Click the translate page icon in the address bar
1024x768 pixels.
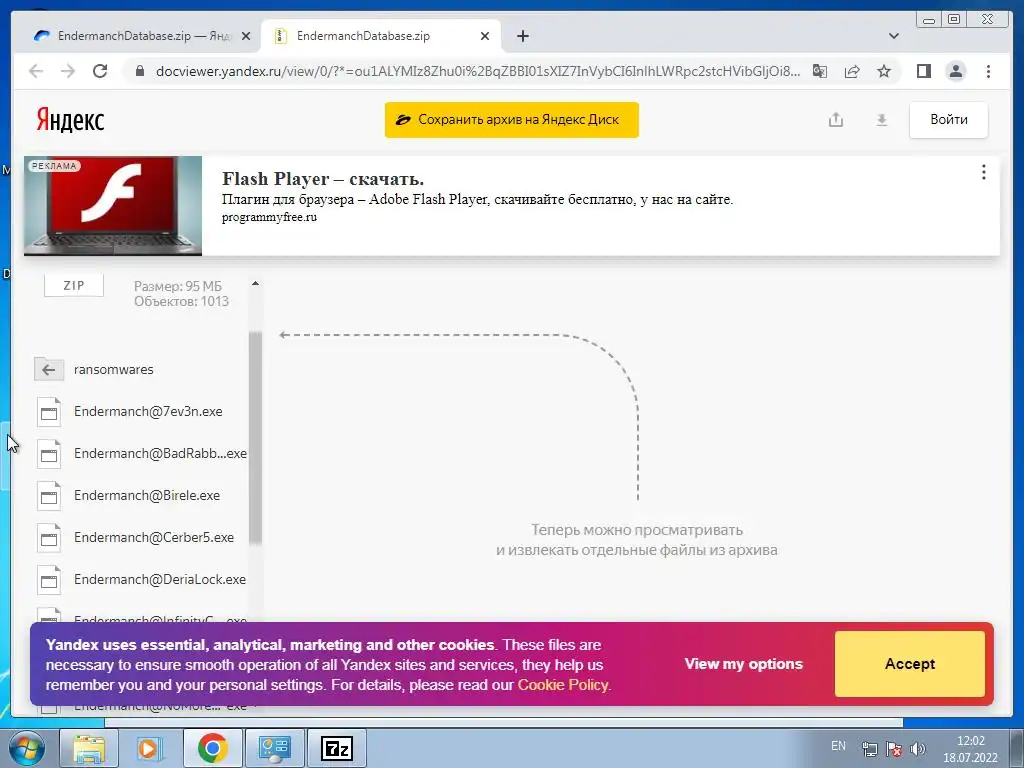tap(820, 71)
